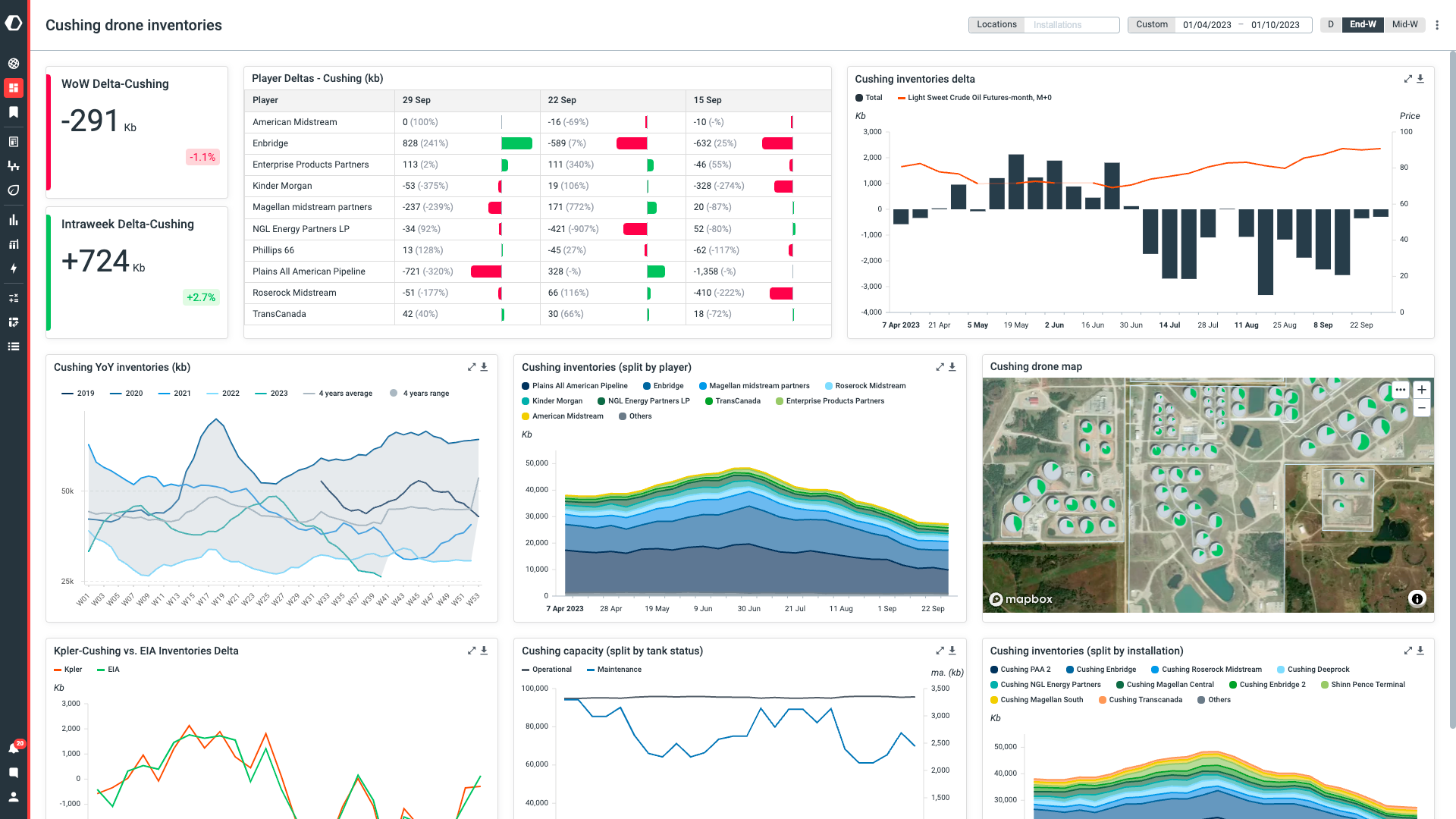Expand the Cushing YoY inventories chart to fullscreen
The image size is (1456, 819).
pos(472,367)
